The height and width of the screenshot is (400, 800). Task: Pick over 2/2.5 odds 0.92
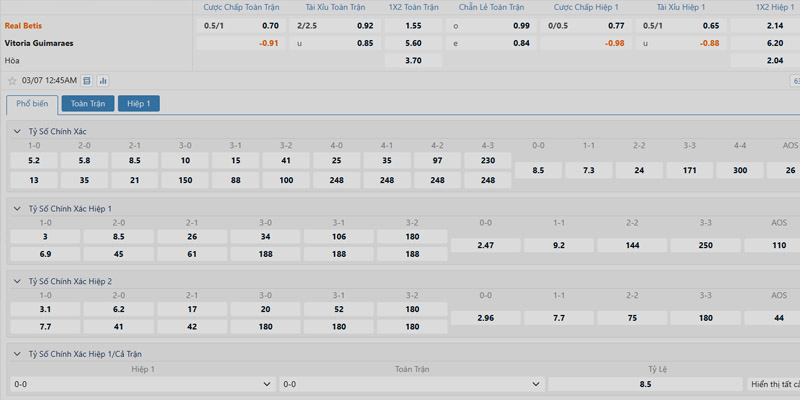click(335, 26)
